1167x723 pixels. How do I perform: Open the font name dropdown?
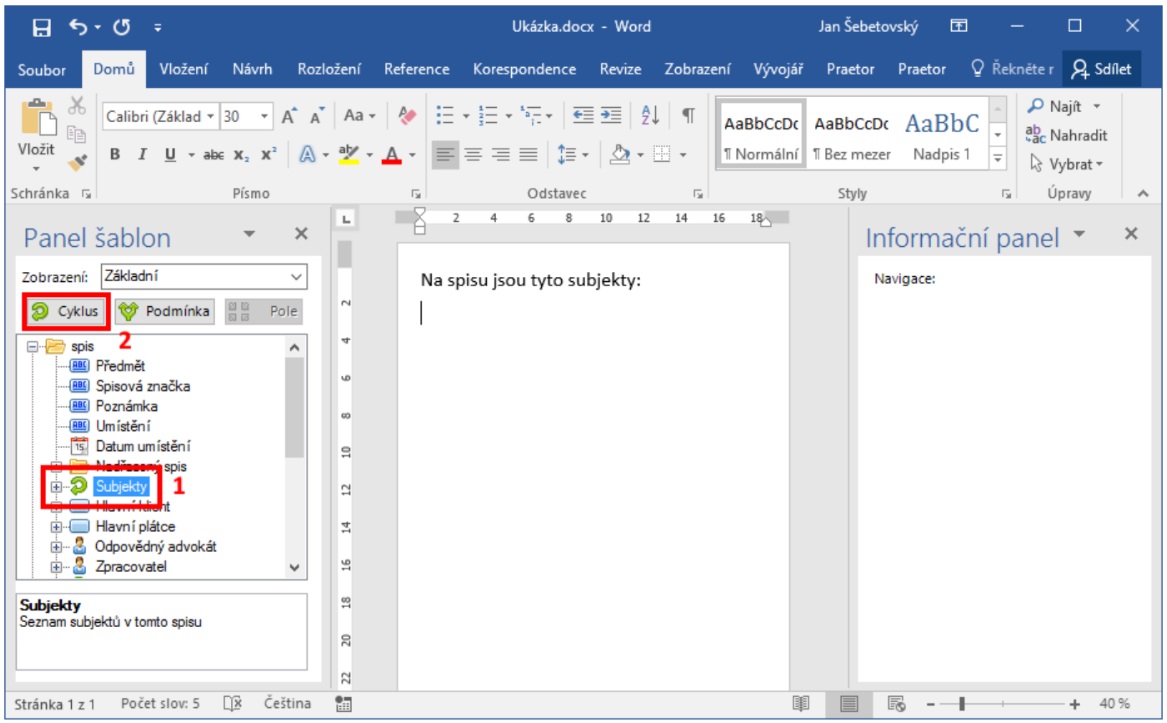coord(210,117)
